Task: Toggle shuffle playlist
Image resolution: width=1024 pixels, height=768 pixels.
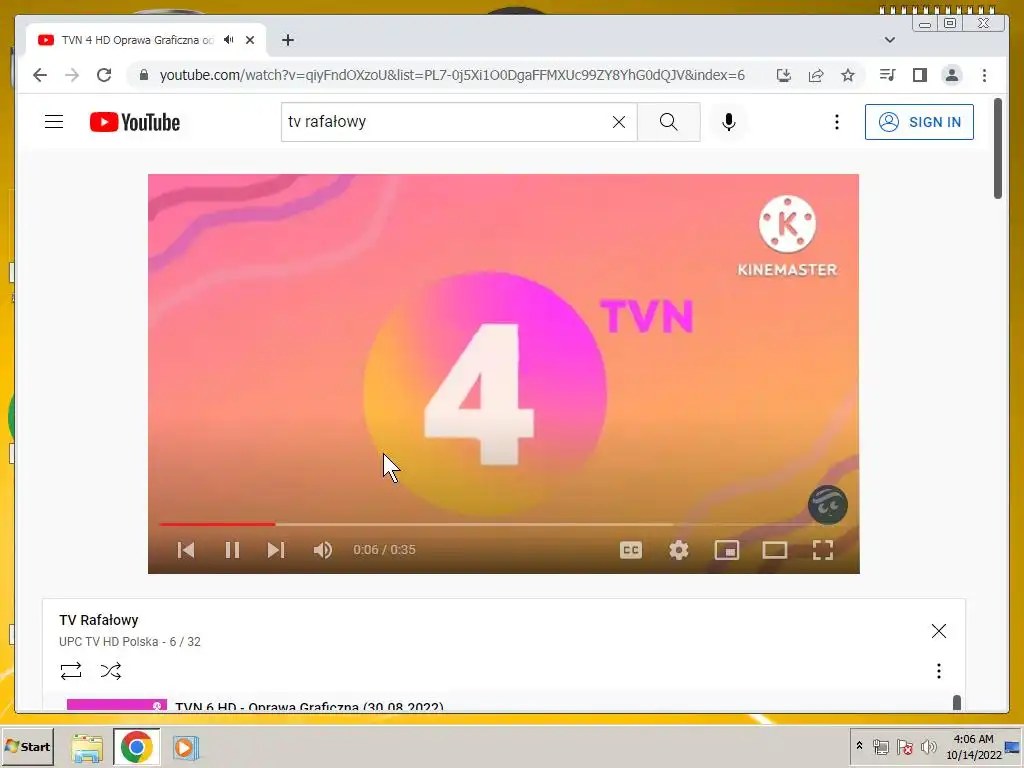Action: [x=111, y=671]
